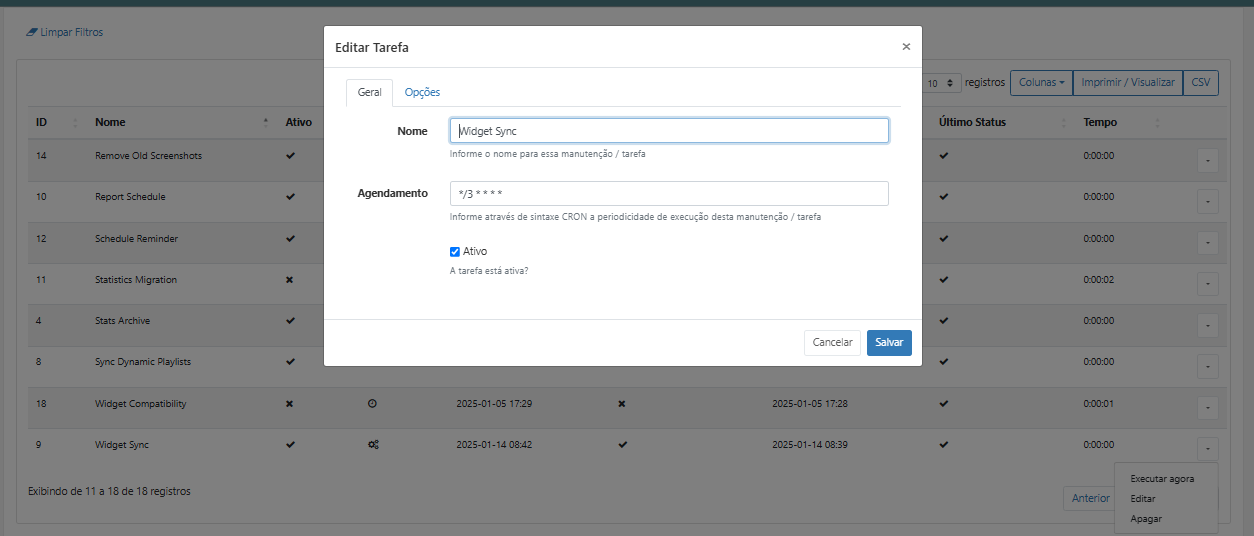Select the Geral tab

tap(369, 92)
